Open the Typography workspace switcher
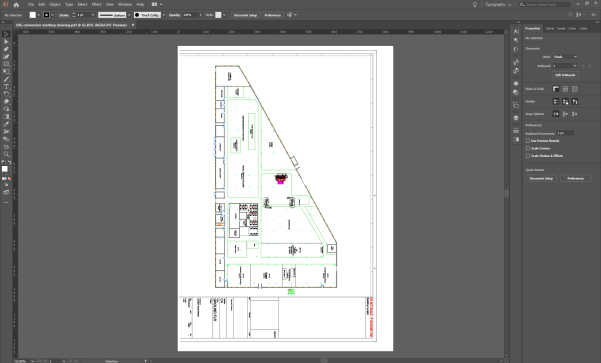 click(x=498, y=5)
